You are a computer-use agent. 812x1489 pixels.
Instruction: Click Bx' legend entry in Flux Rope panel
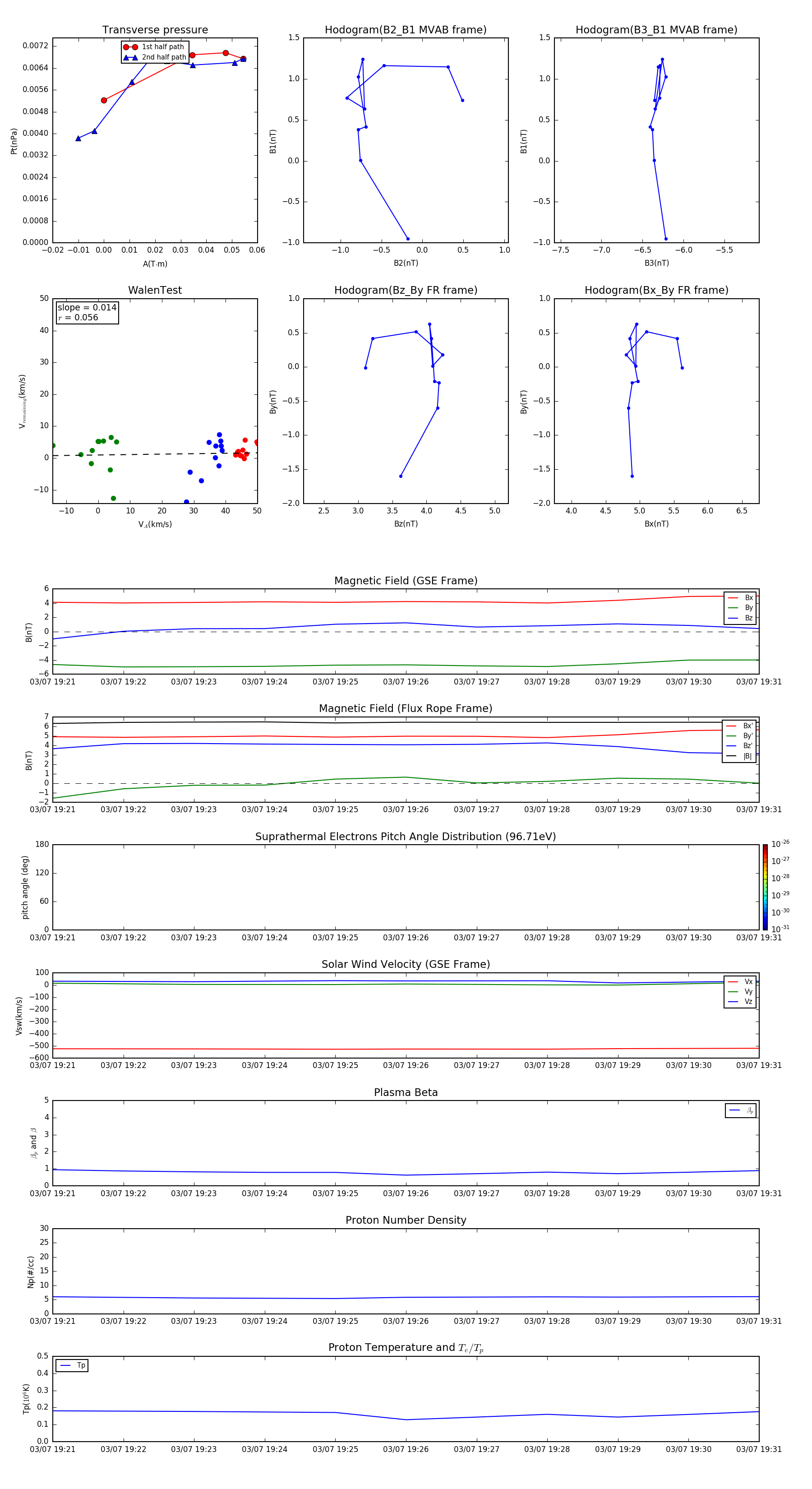[x=739, y=726]
